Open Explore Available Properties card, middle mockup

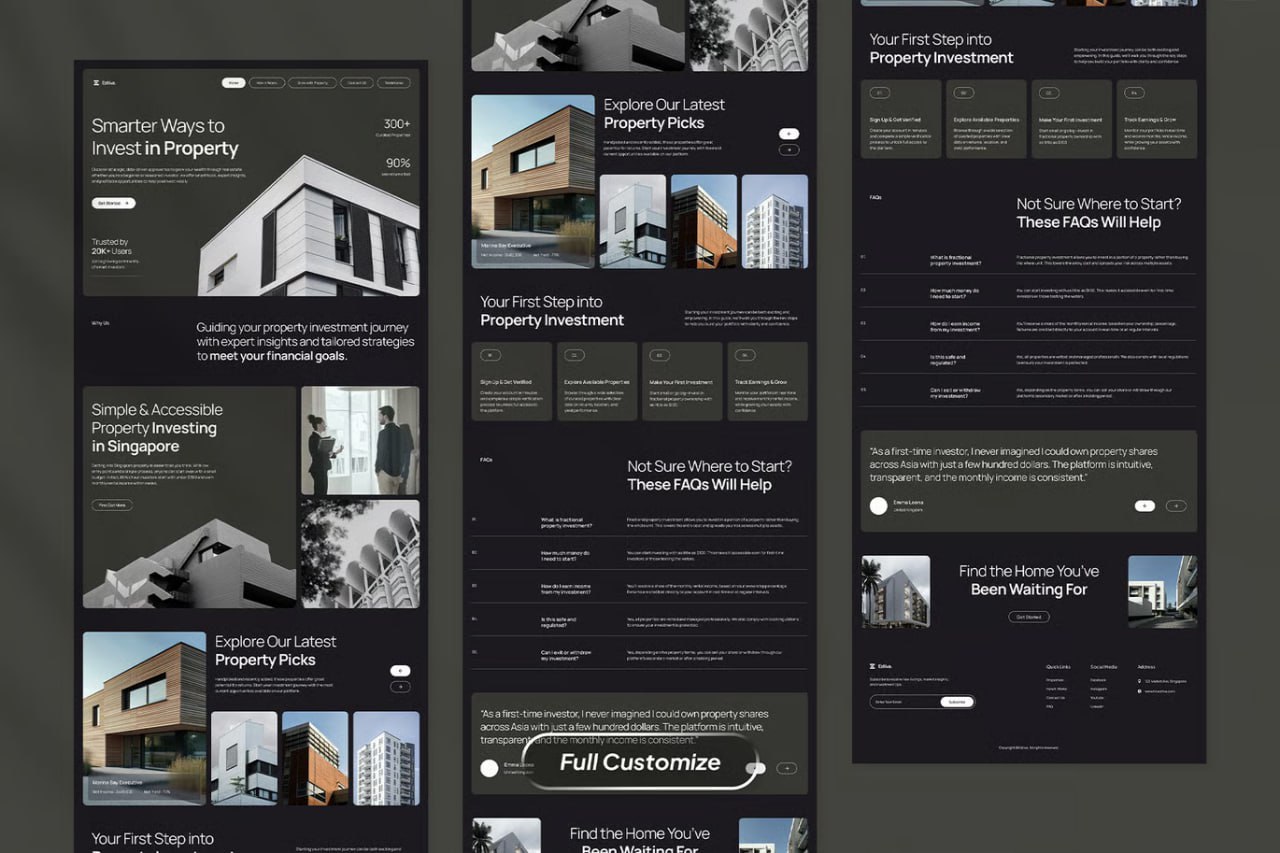[597, 381]
